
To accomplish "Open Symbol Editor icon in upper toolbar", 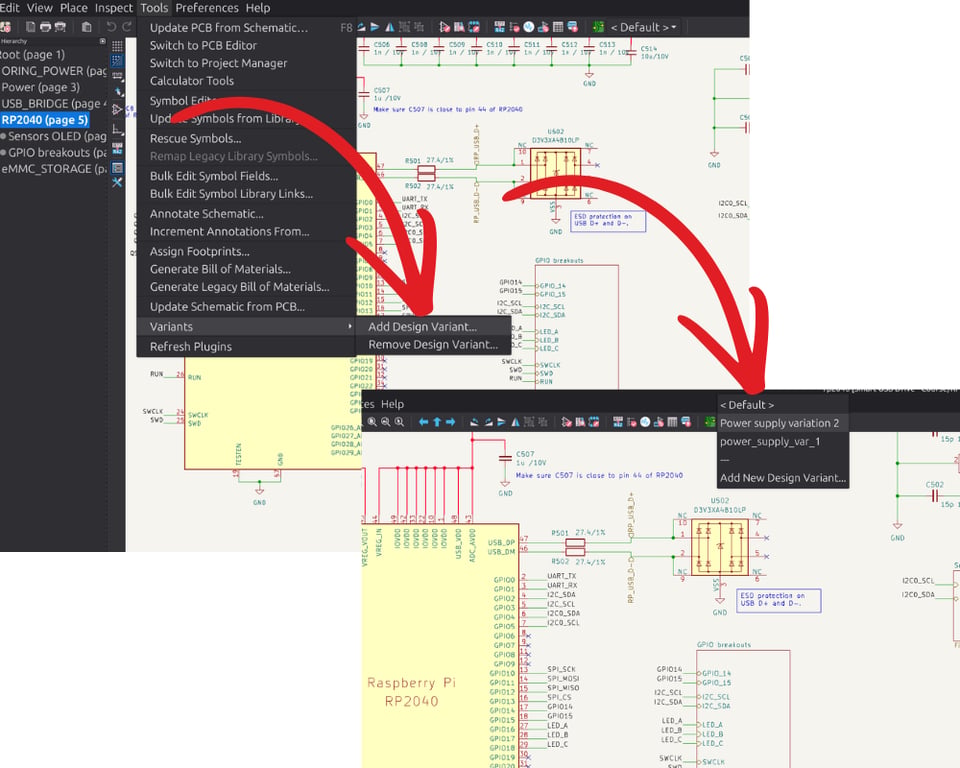I will click(x=444, y=27).
